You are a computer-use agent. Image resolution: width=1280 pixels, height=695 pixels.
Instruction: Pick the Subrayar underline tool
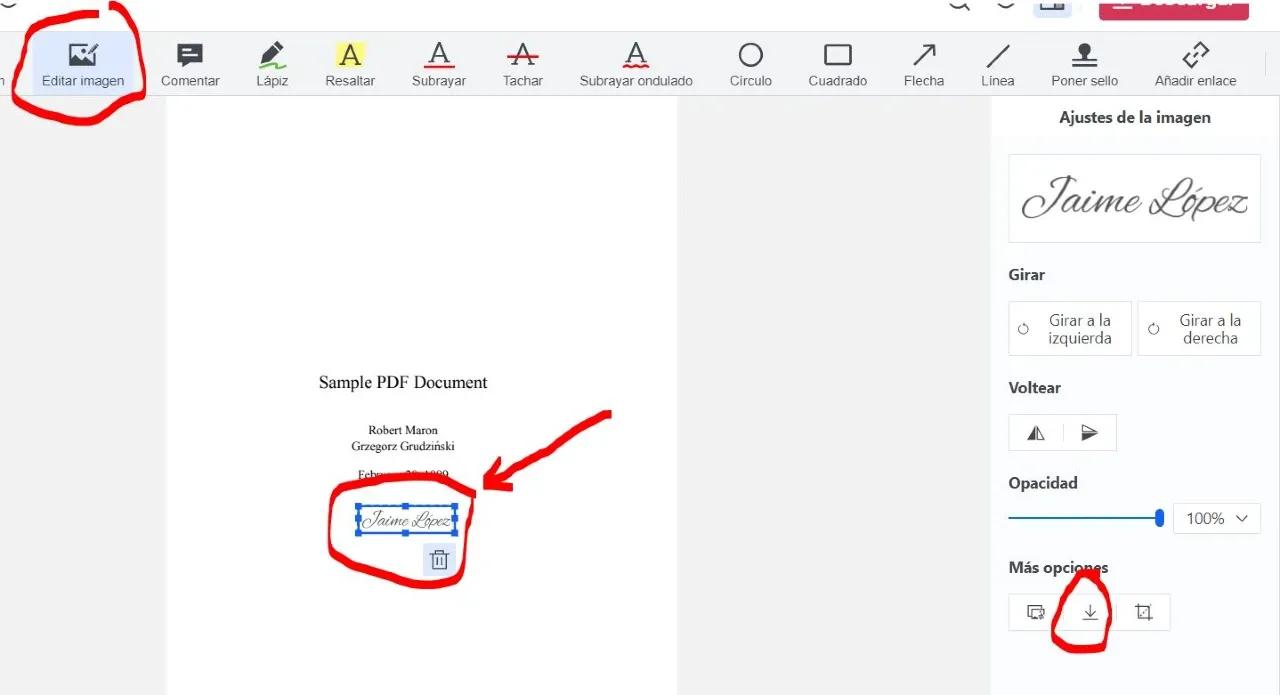pyautogui.click(x=439, y=64)
